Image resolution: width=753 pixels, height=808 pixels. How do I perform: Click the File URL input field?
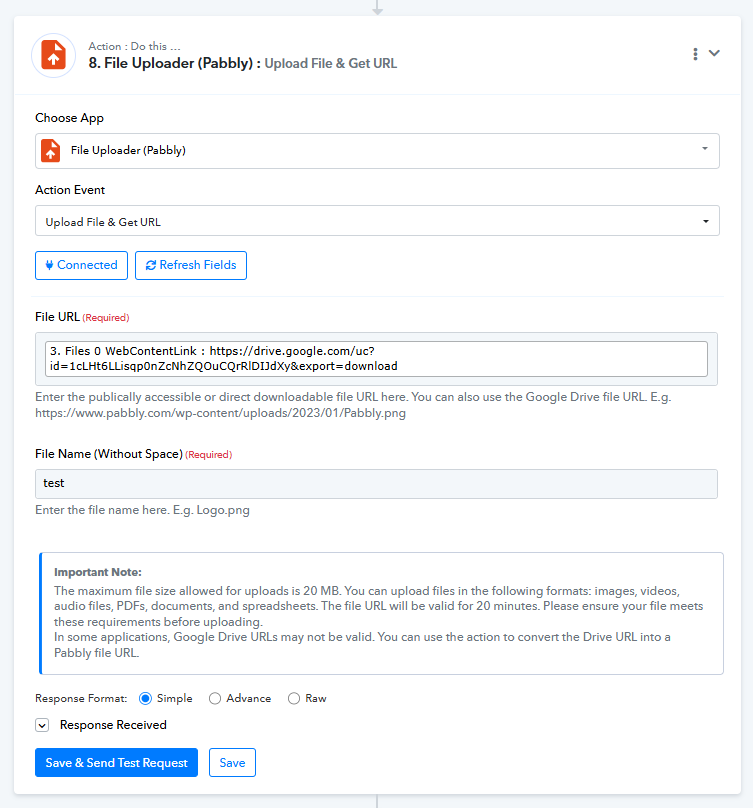pos(376,359)
